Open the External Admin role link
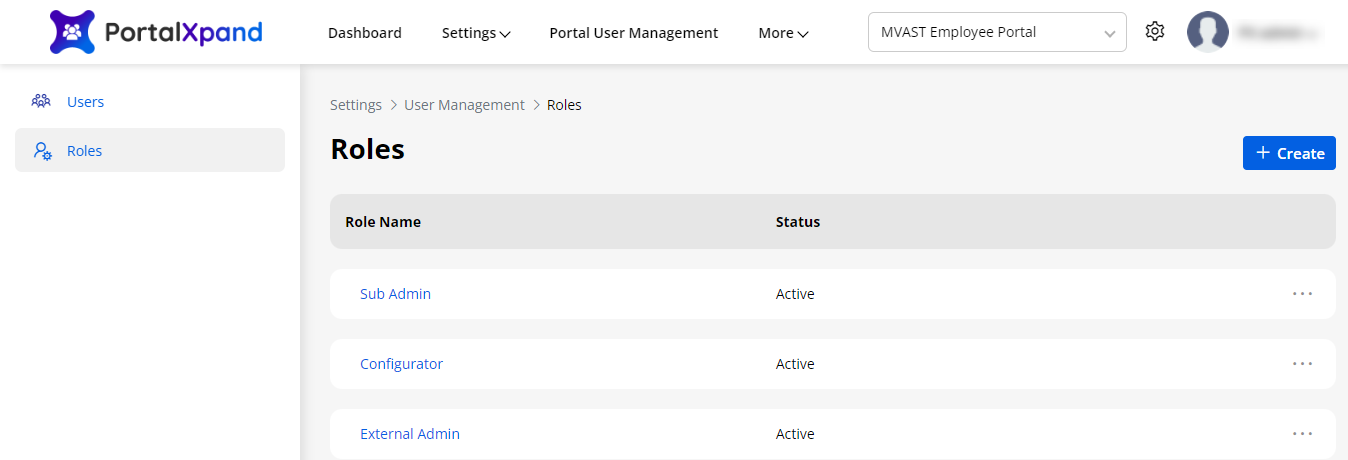 [x=410, y=434]
